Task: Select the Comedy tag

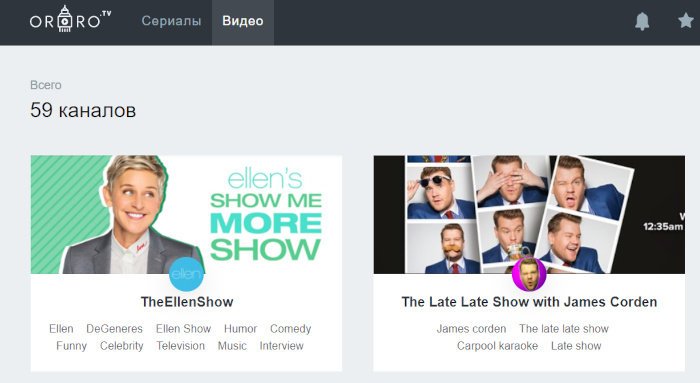Action: [291, 329]
